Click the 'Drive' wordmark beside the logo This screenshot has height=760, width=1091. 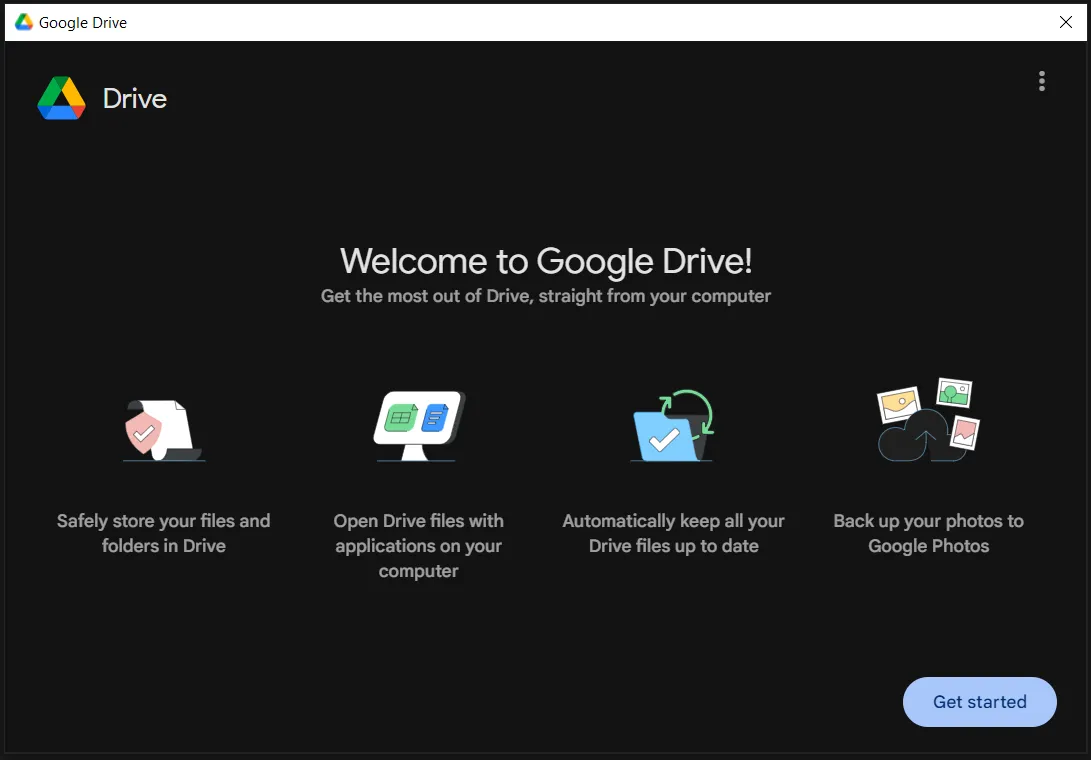point(135,99)
